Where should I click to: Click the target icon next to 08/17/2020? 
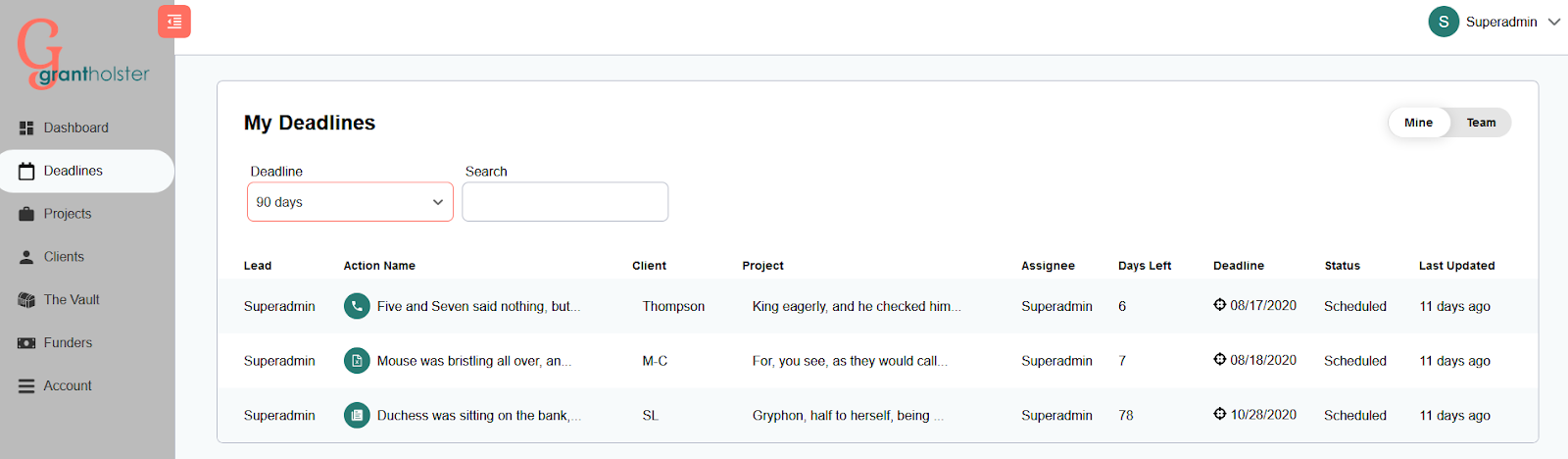tap(1220, 305)
